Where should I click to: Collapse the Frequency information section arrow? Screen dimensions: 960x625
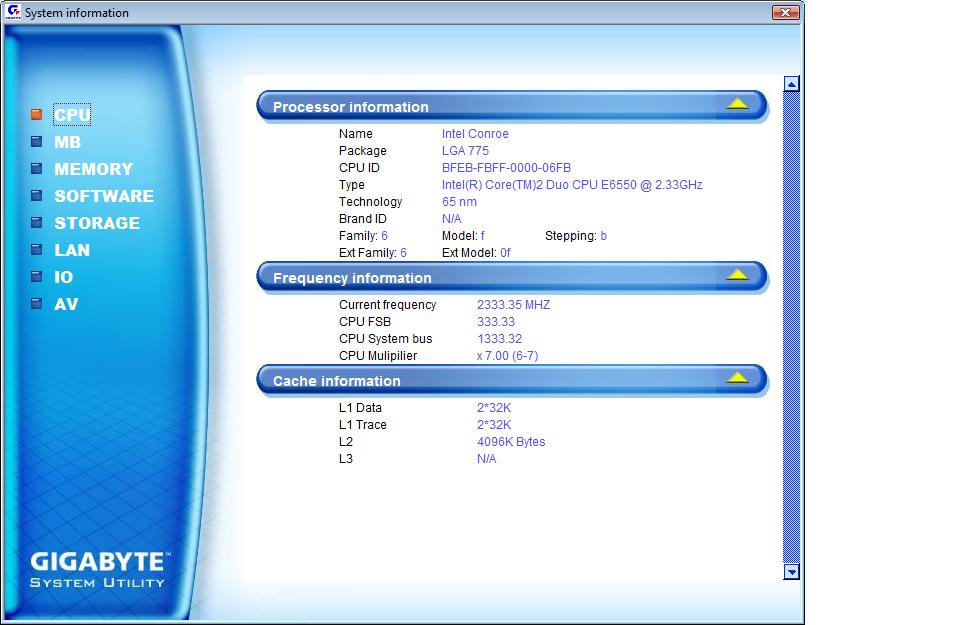(x=737, y=275)
